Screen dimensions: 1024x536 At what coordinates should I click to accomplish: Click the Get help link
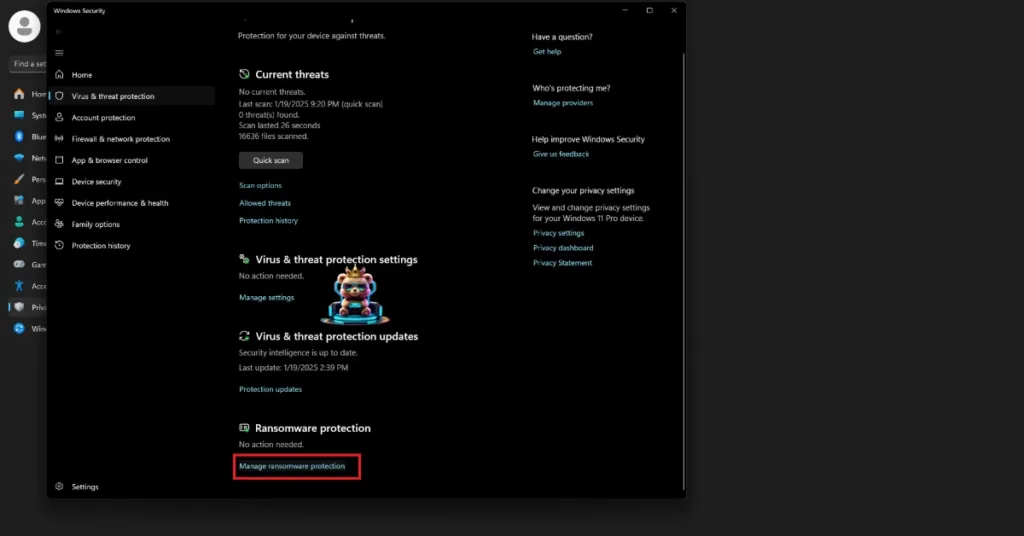pyautogui.click(x=547, y=52)
